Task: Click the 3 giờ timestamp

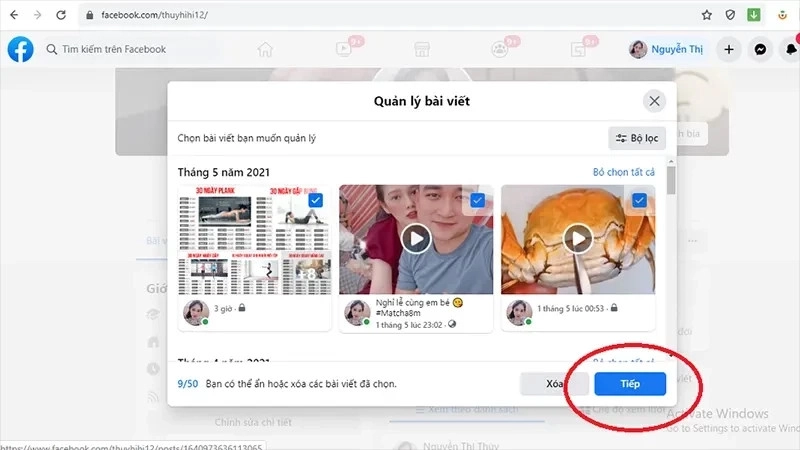Action: coord(223,308)
